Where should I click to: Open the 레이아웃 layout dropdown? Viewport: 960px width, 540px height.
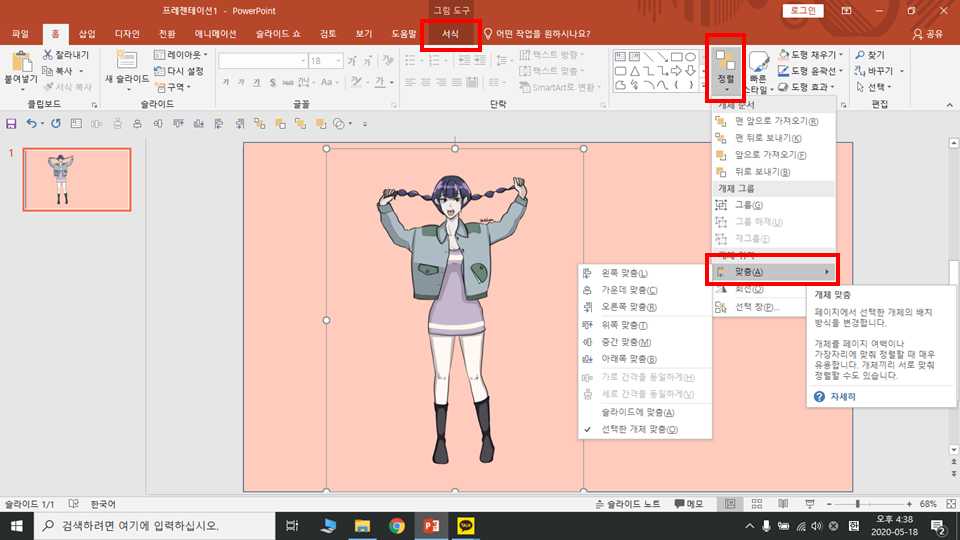pos(181,54)
